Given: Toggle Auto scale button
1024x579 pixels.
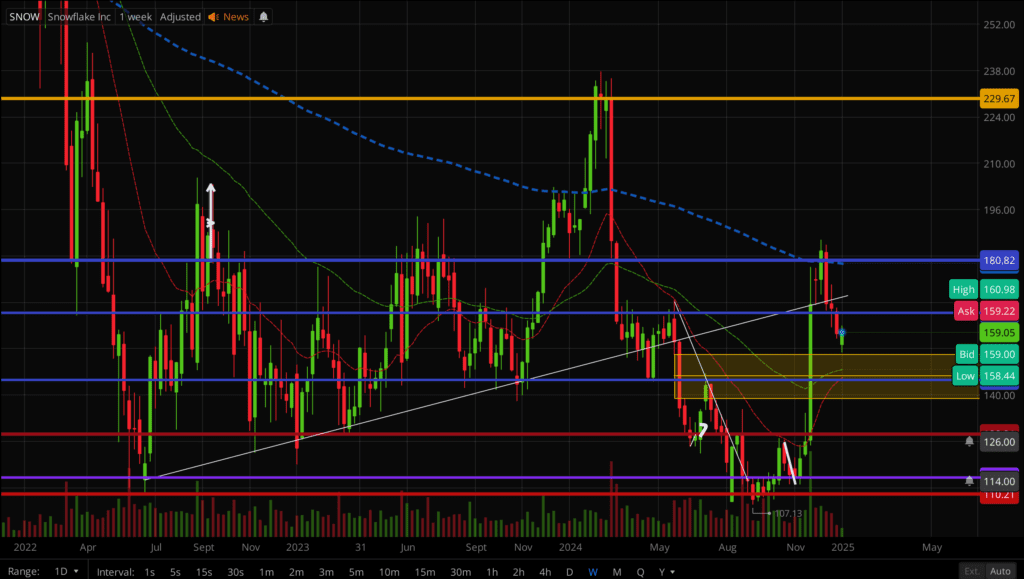Looking at the screenshot, I should pos(999,571).
